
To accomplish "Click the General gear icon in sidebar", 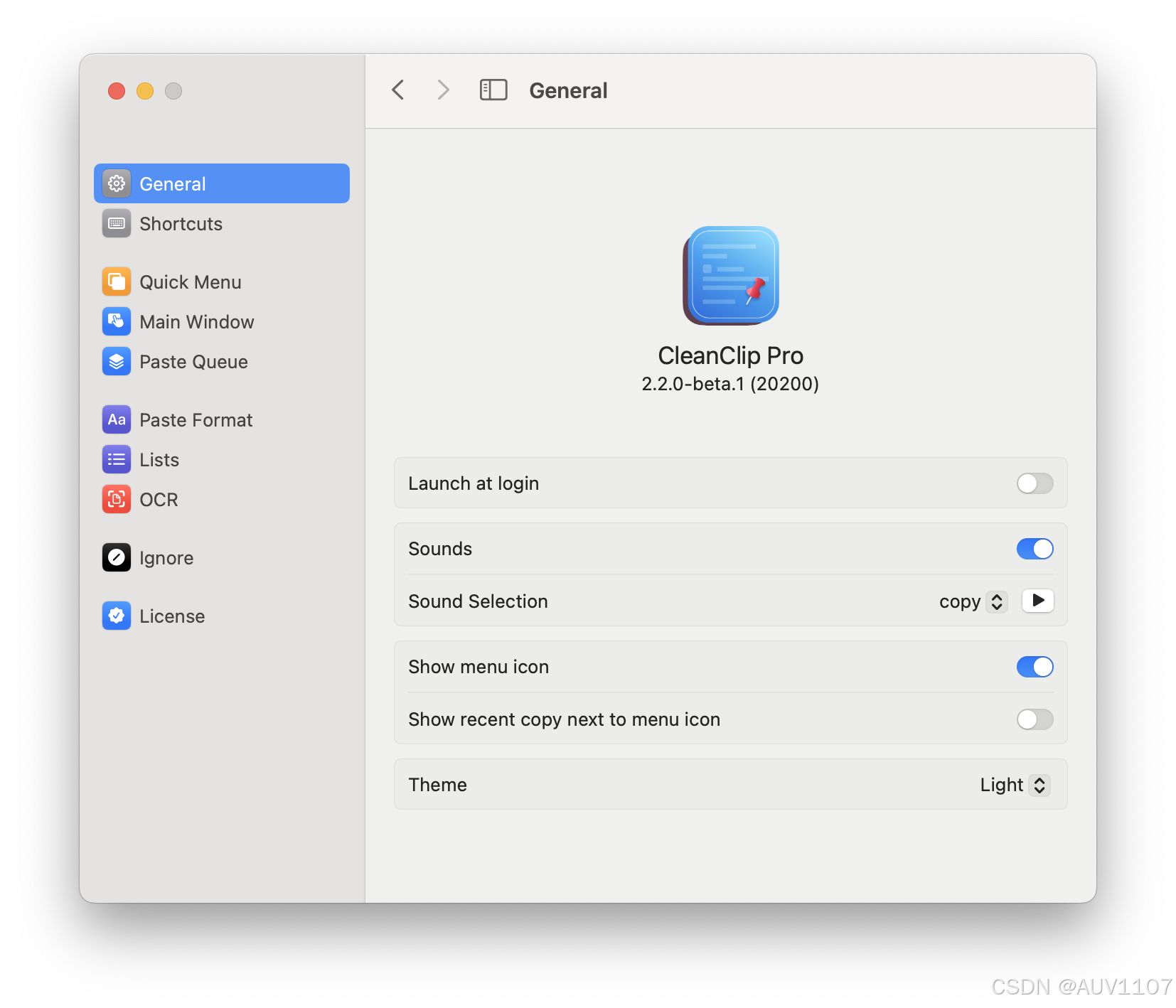I will click(117, 183).
